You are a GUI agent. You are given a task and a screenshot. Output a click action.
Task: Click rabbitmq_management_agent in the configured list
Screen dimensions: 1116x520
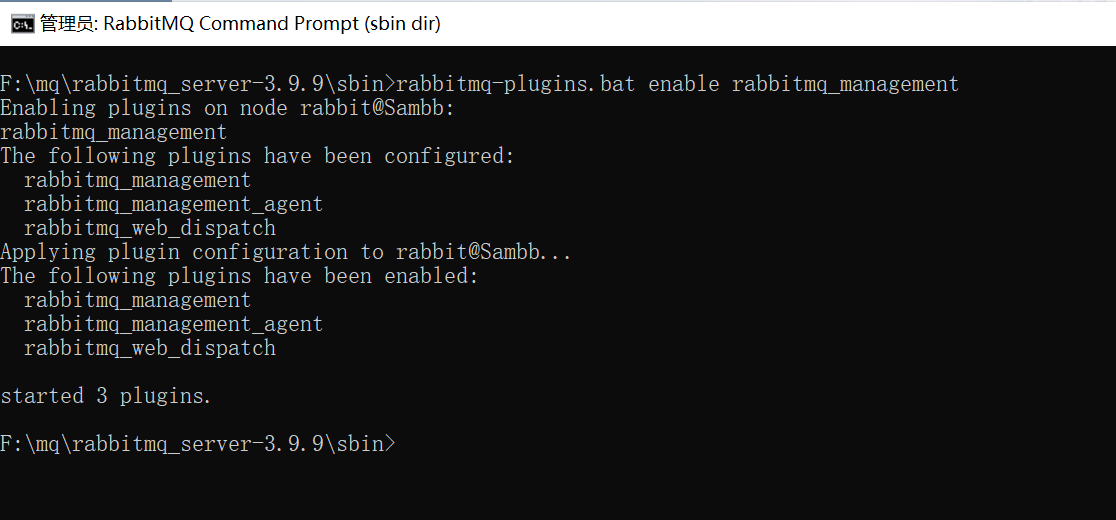(174, 204)
